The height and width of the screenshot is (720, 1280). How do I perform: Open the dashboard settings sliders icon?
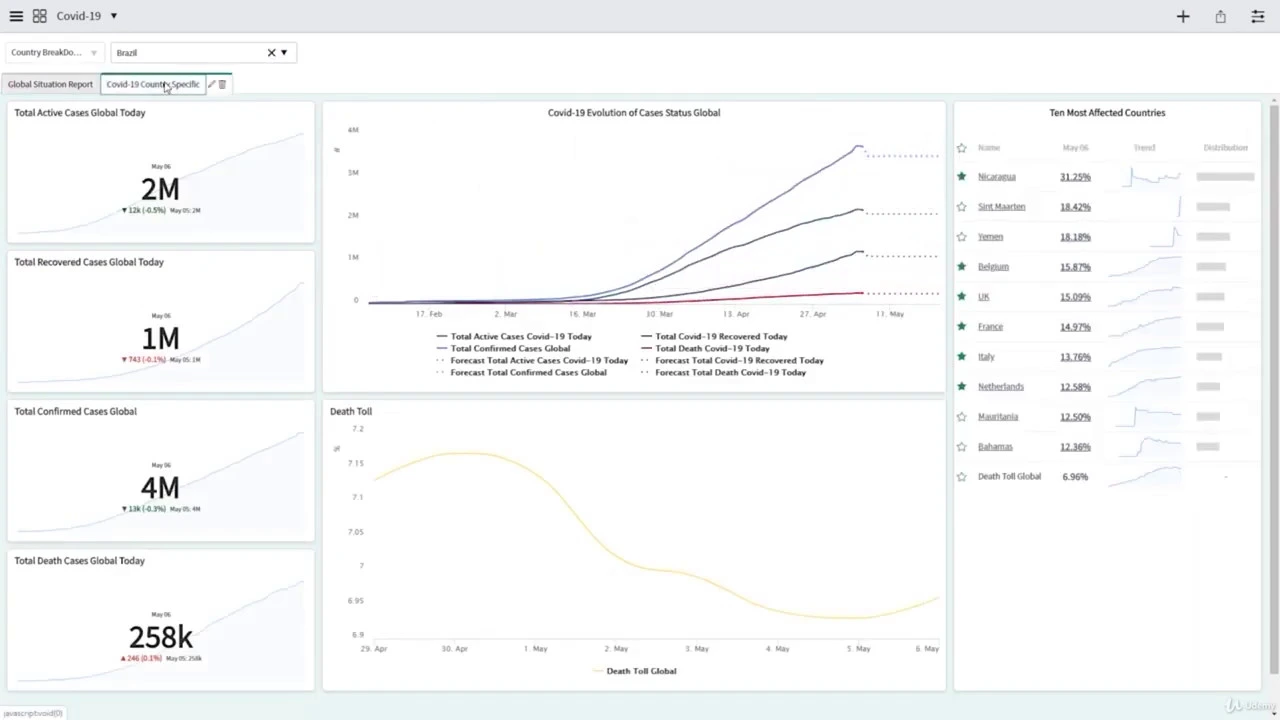[1258, 16]
